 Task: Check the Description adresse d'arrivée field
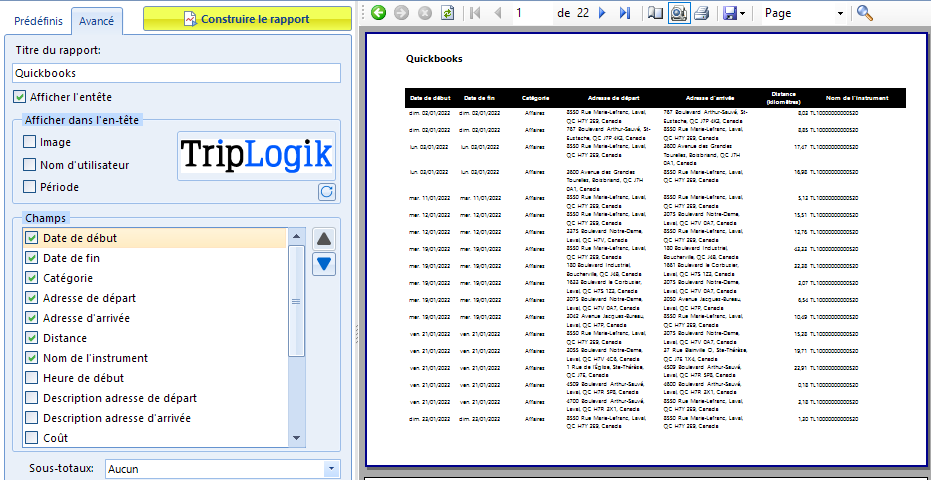(31, 418)
